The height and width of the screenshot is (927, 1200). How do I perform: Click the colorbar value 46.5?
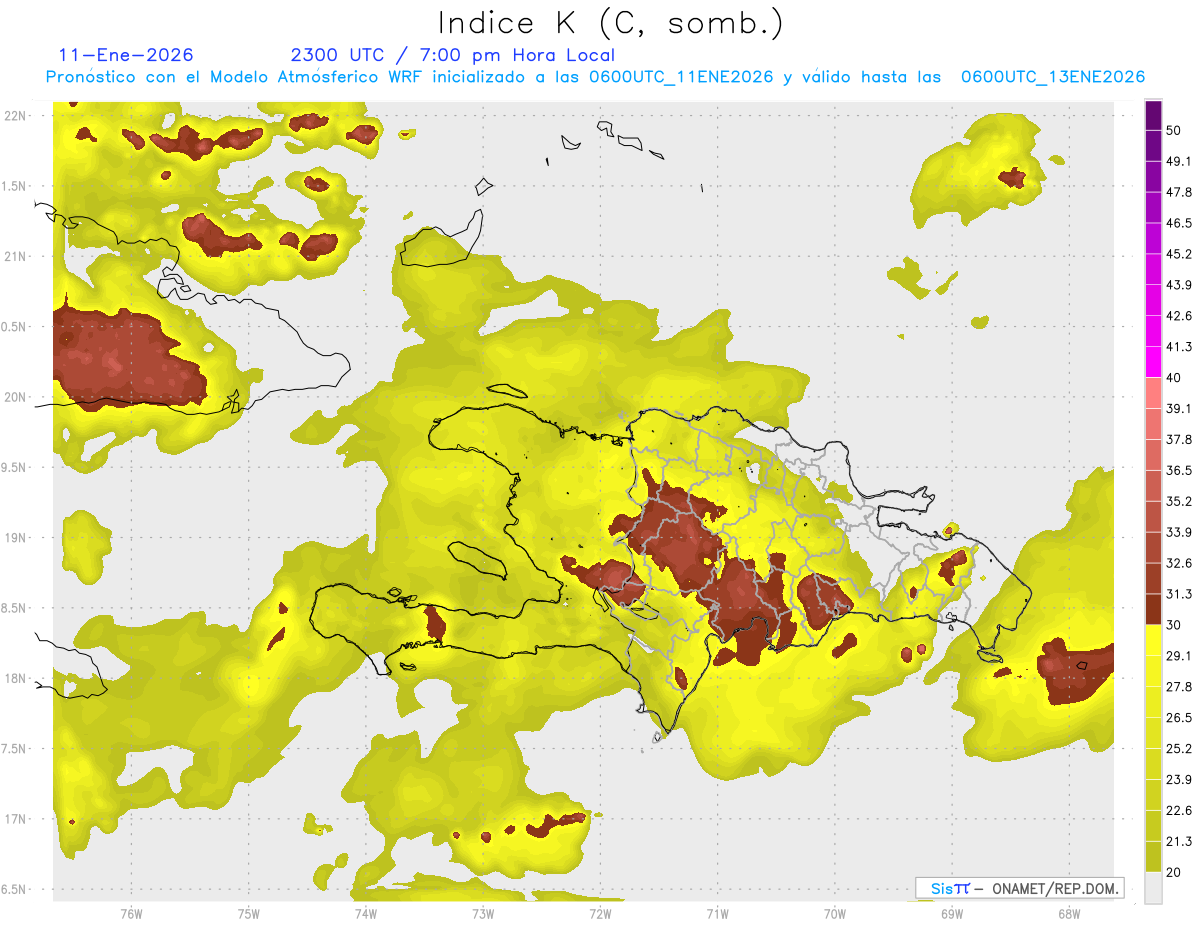click(x=1180, y=224)
